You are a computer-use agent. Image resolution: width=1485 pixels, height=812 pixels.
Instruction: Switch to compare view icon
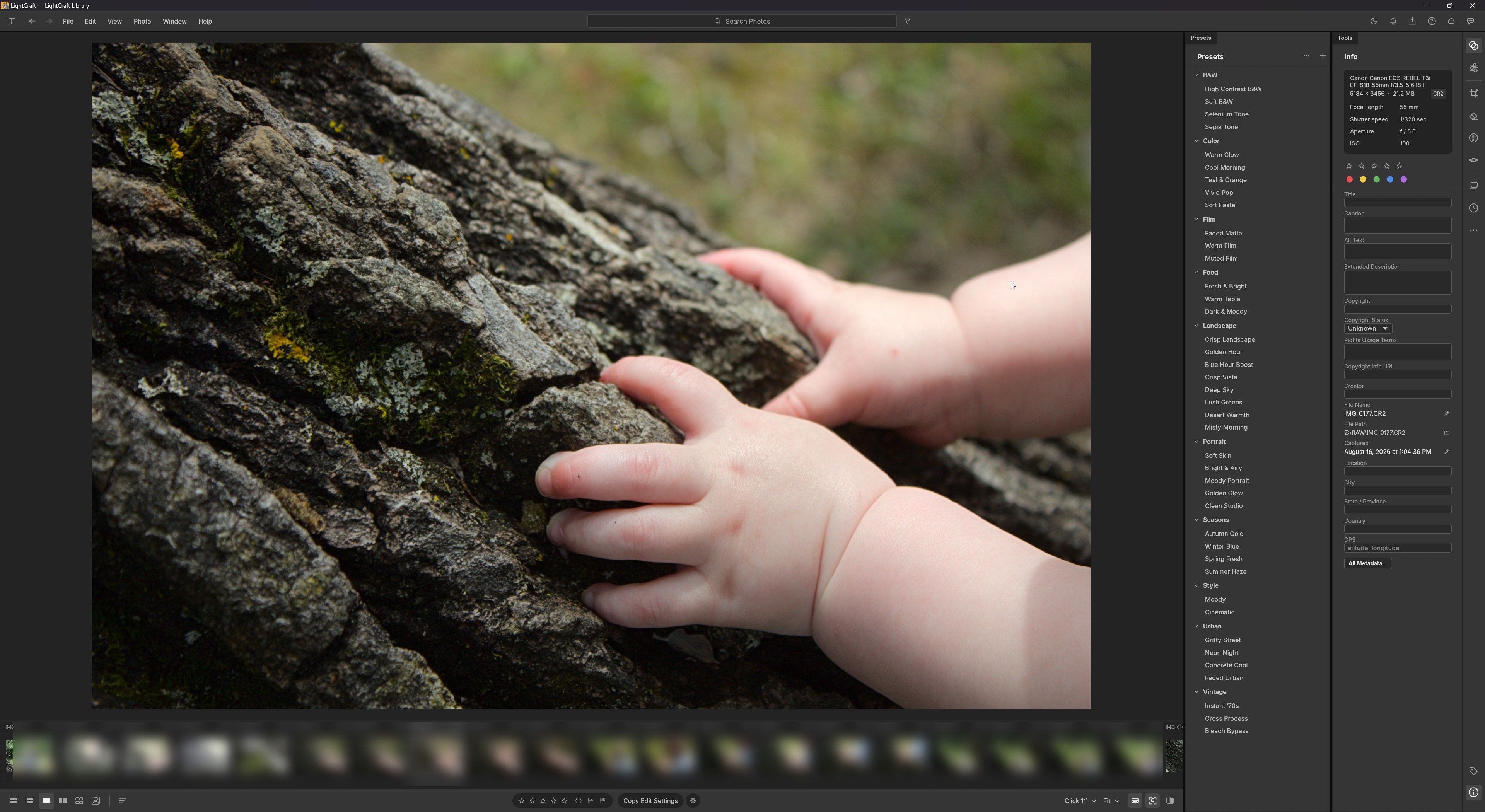pyautogui.click(x=63, y=800)
